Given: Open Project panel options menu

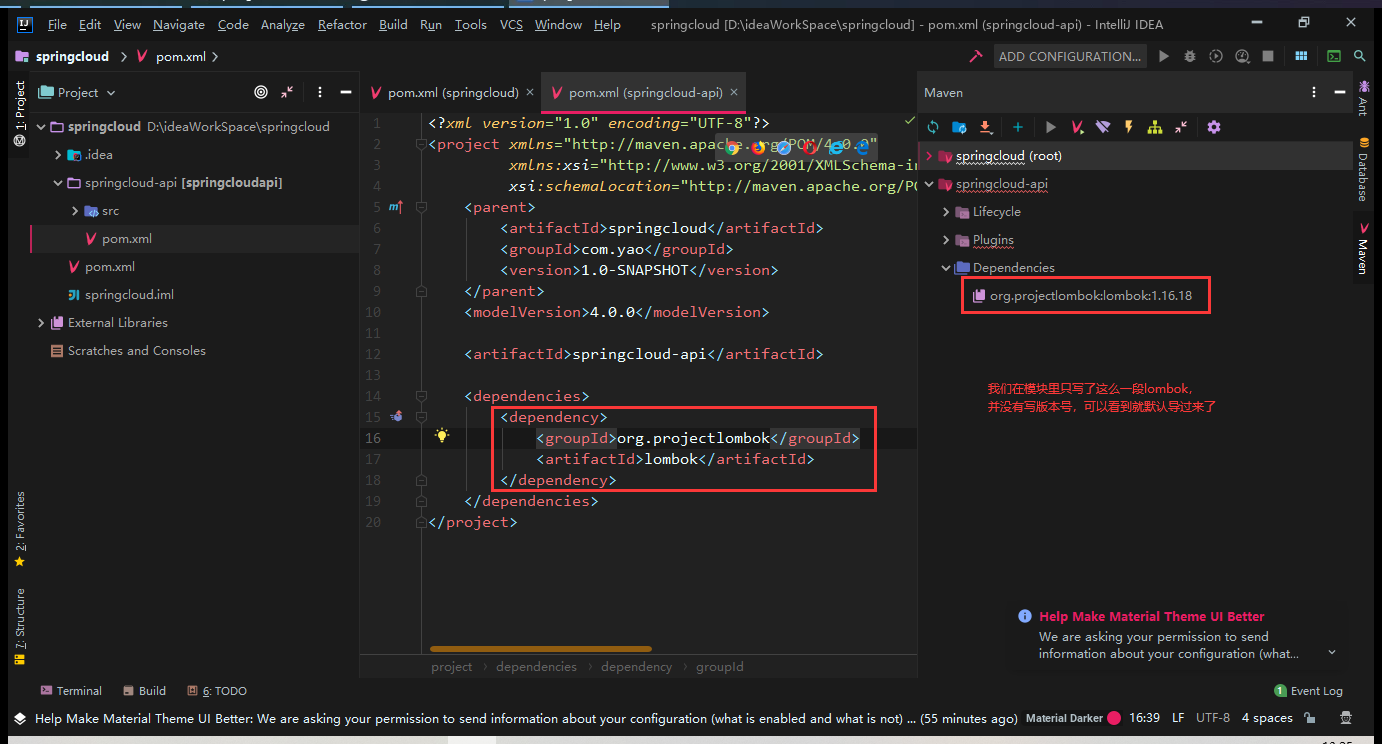Looking at the screenshot, I should click(320, 92).
